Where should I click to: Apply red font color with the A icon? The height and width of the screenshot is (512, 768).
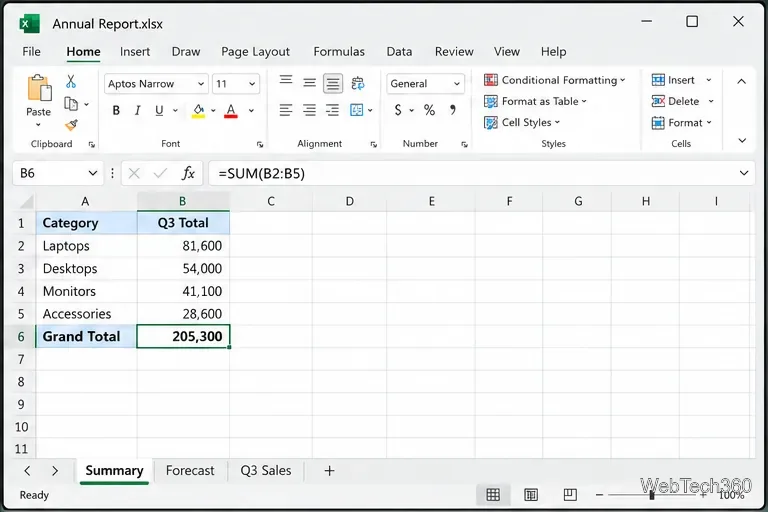(231, 111)
